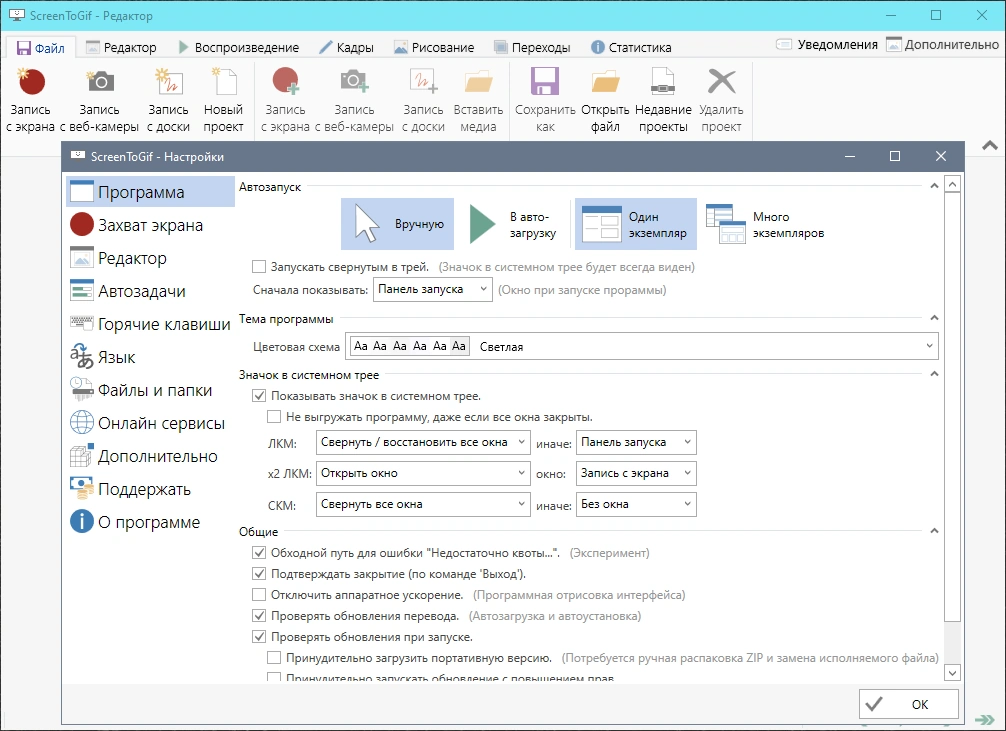The height and width of the screenshot is (731, 1006).
Task: Click the settings vertical scrollbar thumb
Action: pos(953,407)
